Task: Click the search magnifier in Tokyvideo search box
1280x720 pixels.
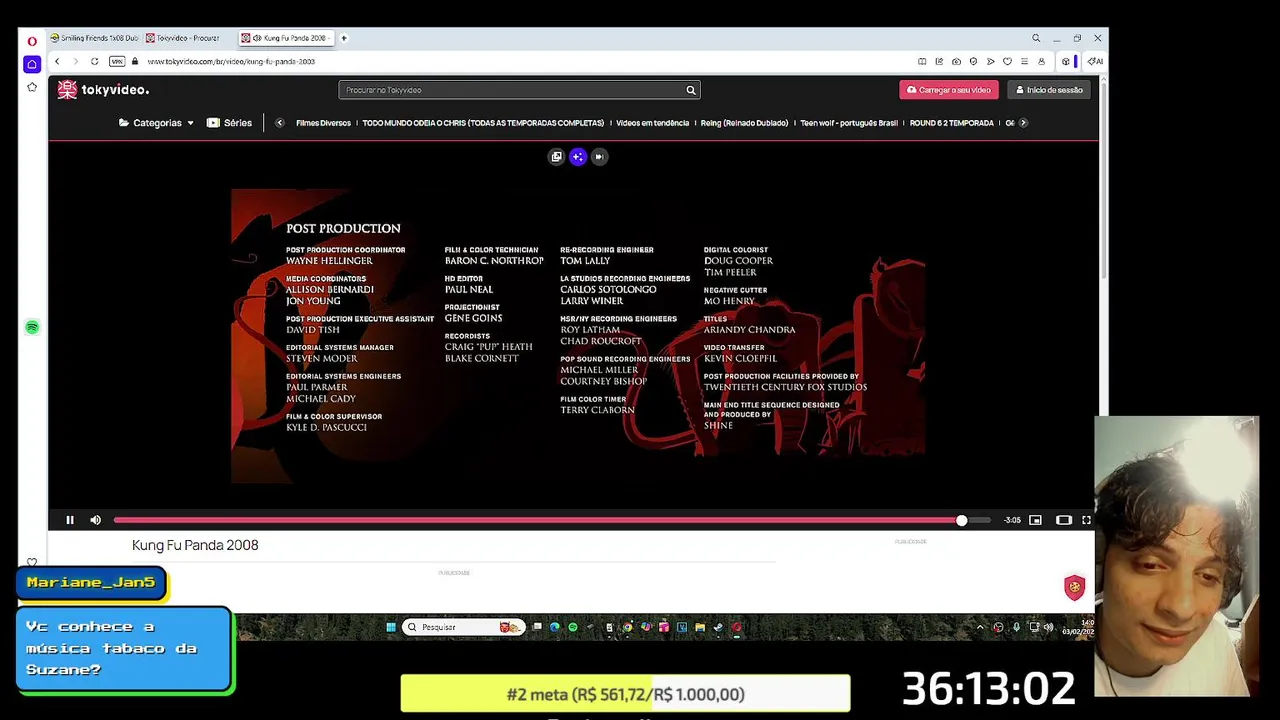Action: (x=690, y=90)
